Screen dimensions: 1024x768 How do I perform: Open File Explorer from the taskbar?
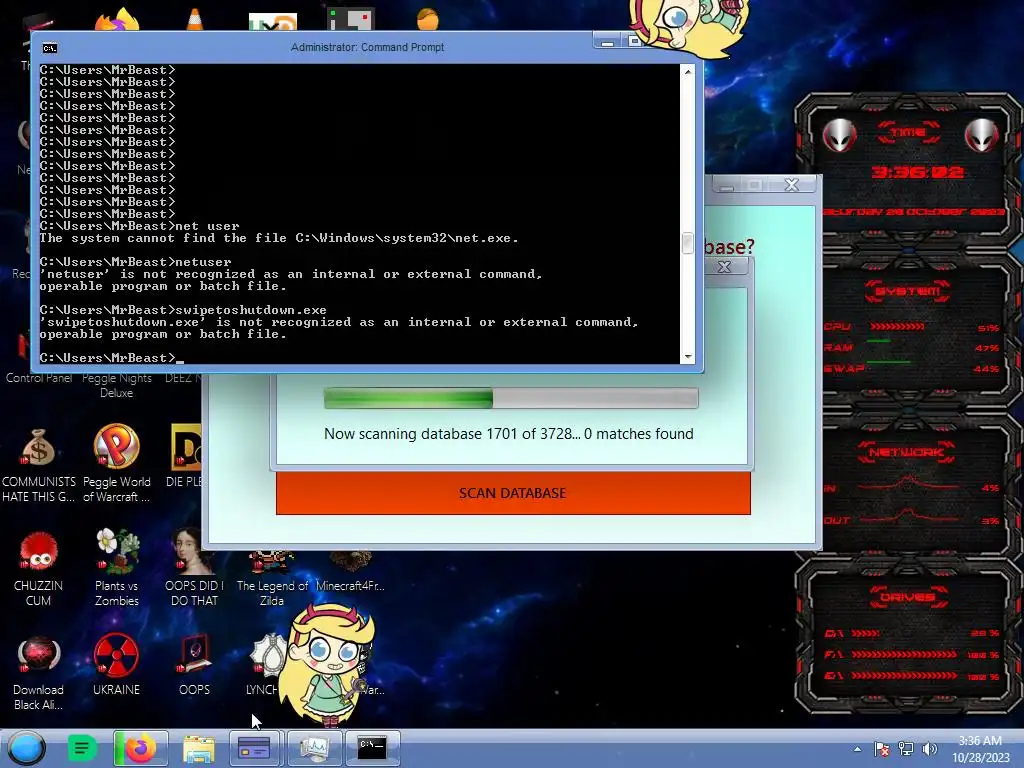(x=199, y=748)
